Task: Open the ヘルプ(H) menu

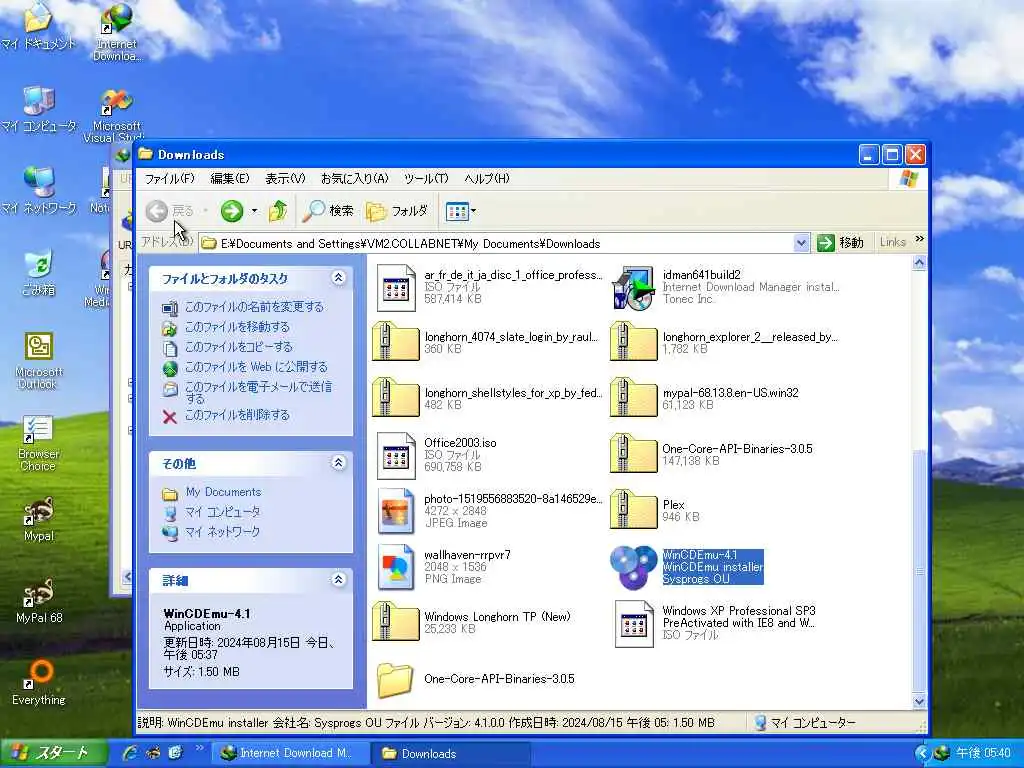Action: click(487, 178)
